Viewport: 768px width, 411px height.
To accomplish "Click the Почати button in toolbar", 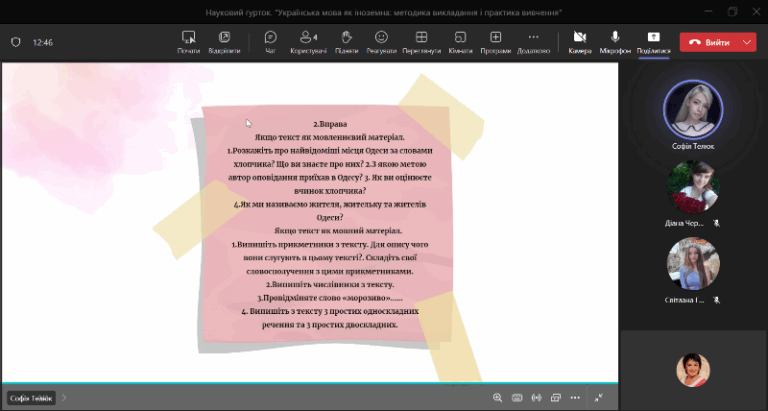I will click(188, 41).
